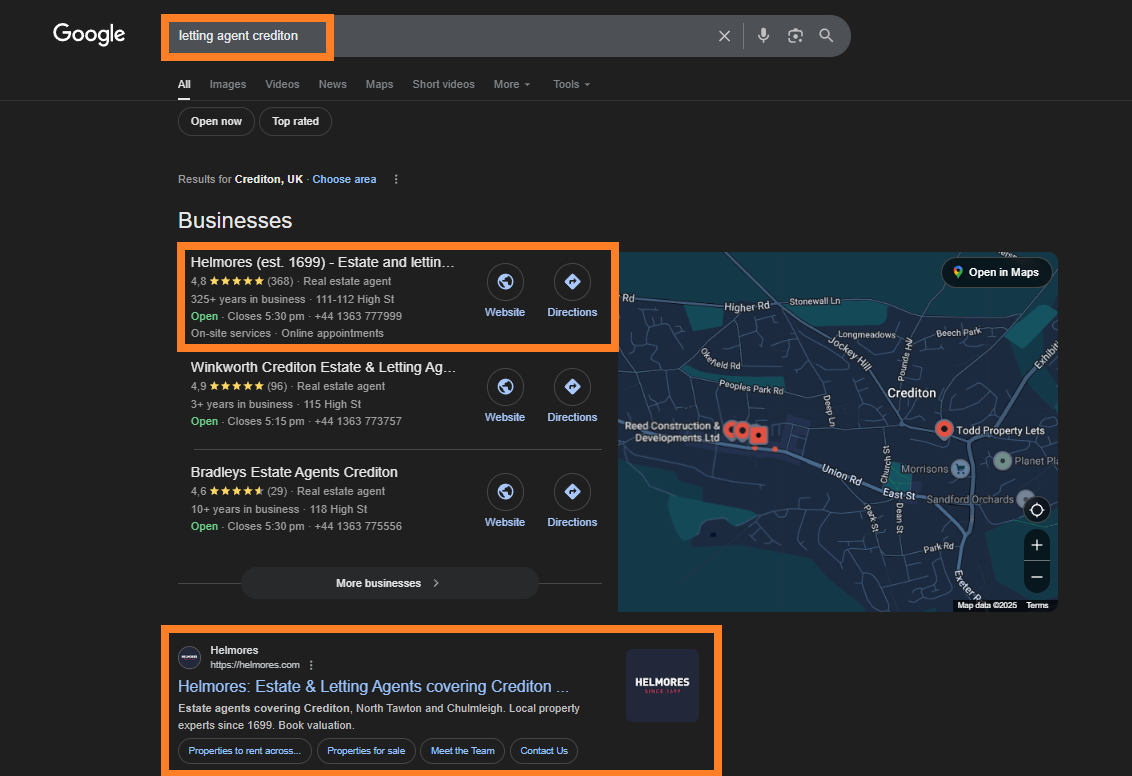Zoom out on the map

click(x=1037, y=577)
